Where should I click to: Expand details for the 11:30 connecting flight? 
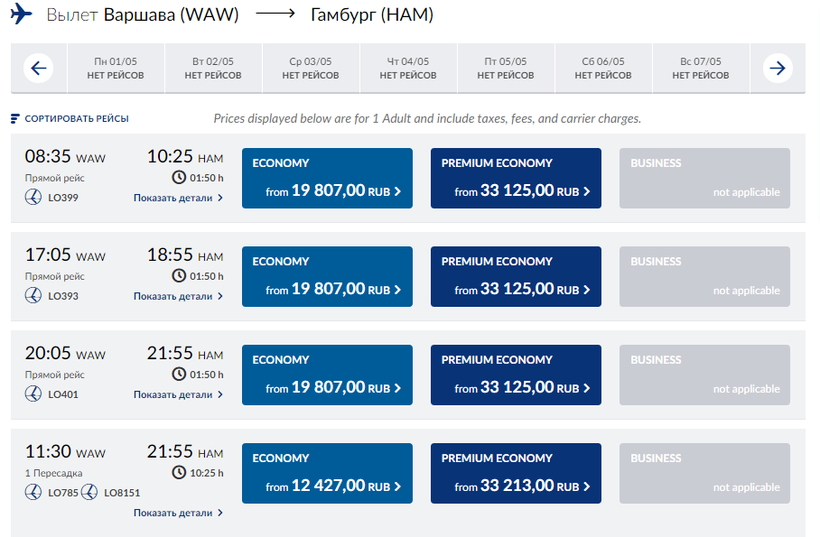178,513
